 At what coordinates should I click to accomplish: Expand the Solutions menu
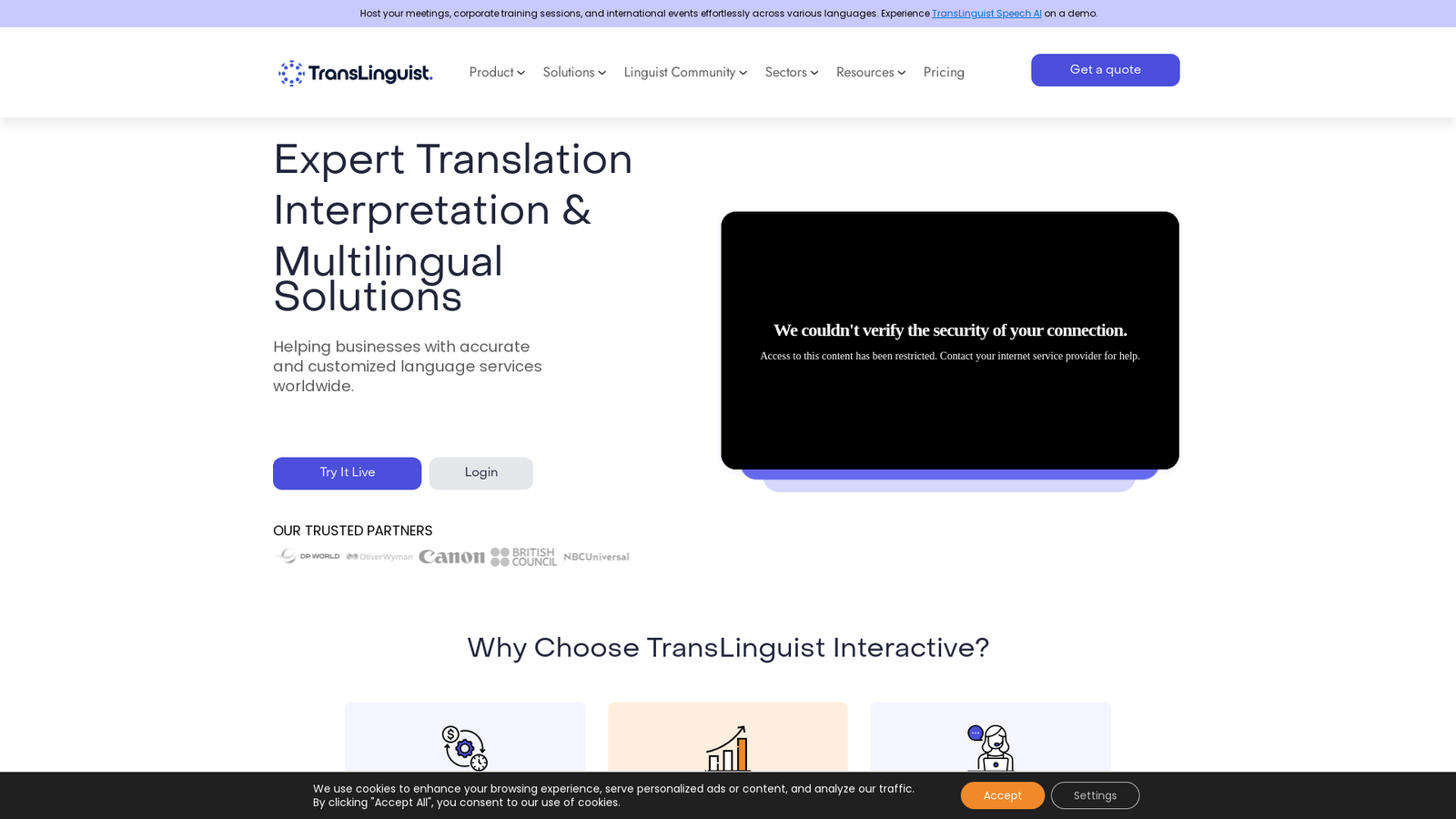574,73
